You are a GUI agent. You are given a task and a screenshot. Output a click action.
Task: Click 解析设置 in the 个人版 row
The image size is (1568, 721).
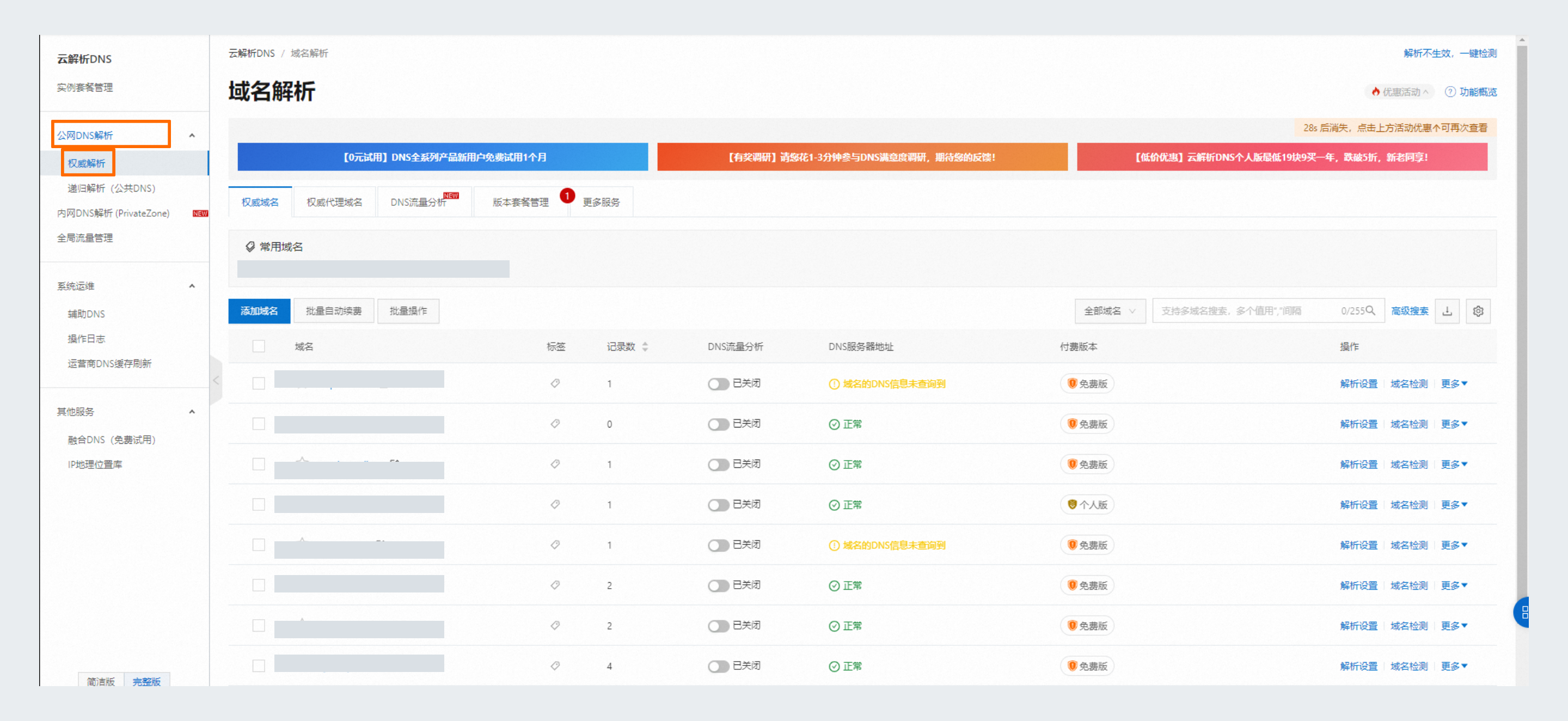[1358, 505]
